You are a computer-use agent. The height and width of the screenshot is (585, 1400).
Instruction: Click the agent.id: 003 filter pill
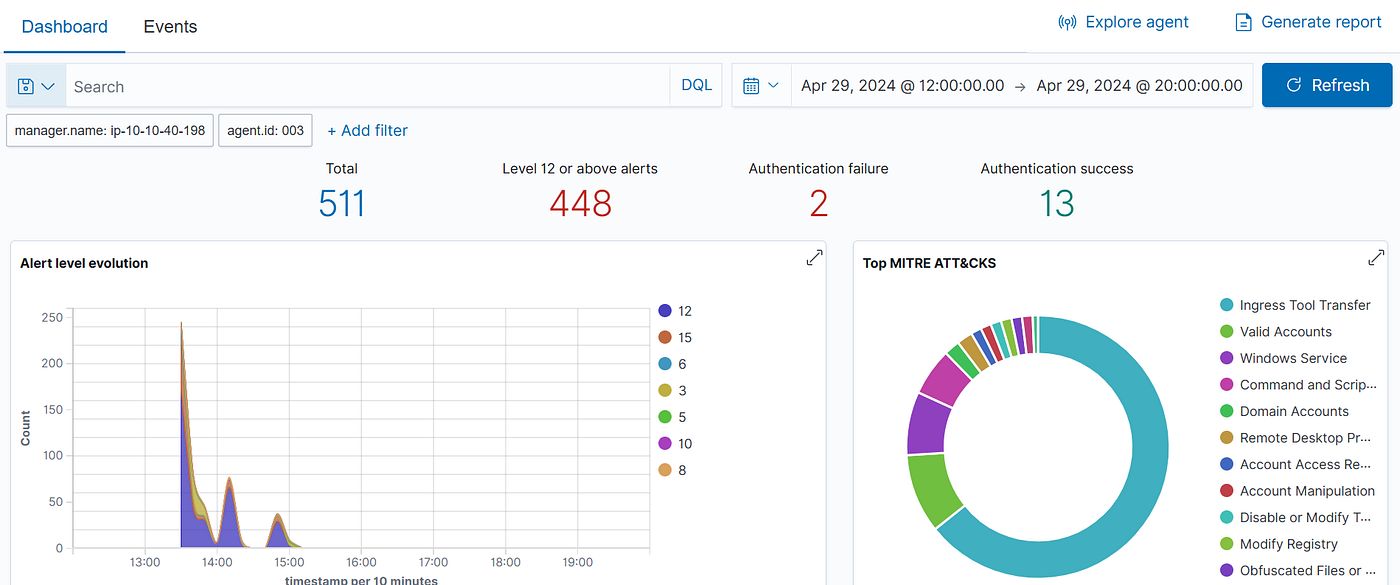pos(265,130)
